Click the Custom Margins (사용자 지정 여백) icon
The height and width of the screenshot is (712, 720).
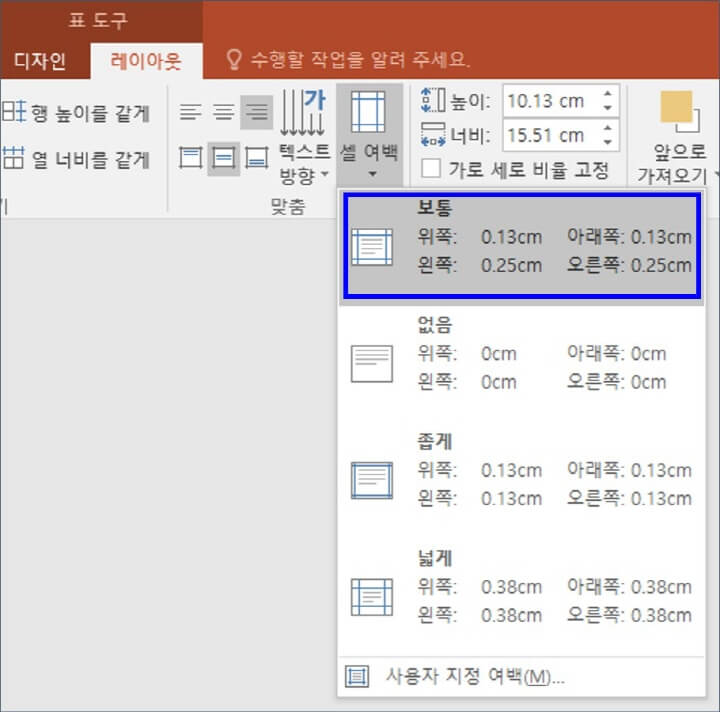coord(357,676)
